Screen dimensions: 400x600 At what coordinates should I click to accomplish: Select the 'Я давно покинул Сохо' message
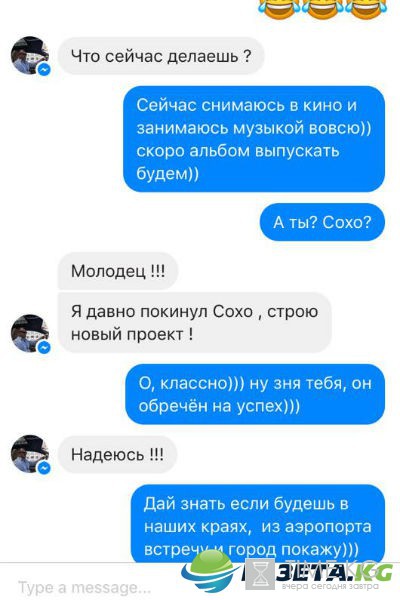coord(194,322)
